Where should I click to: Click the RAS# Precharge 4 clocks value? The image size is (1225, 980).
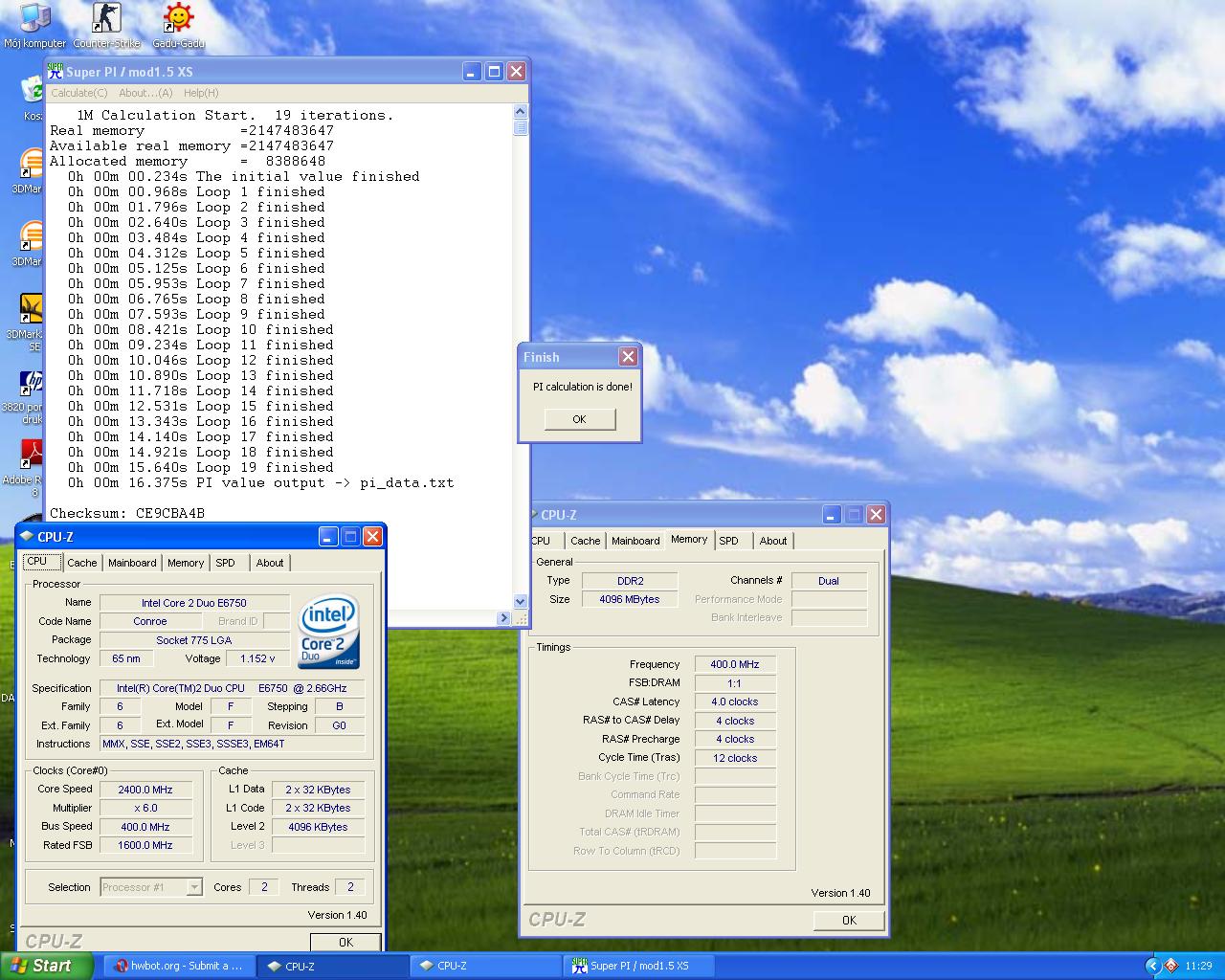coord(735,739)
